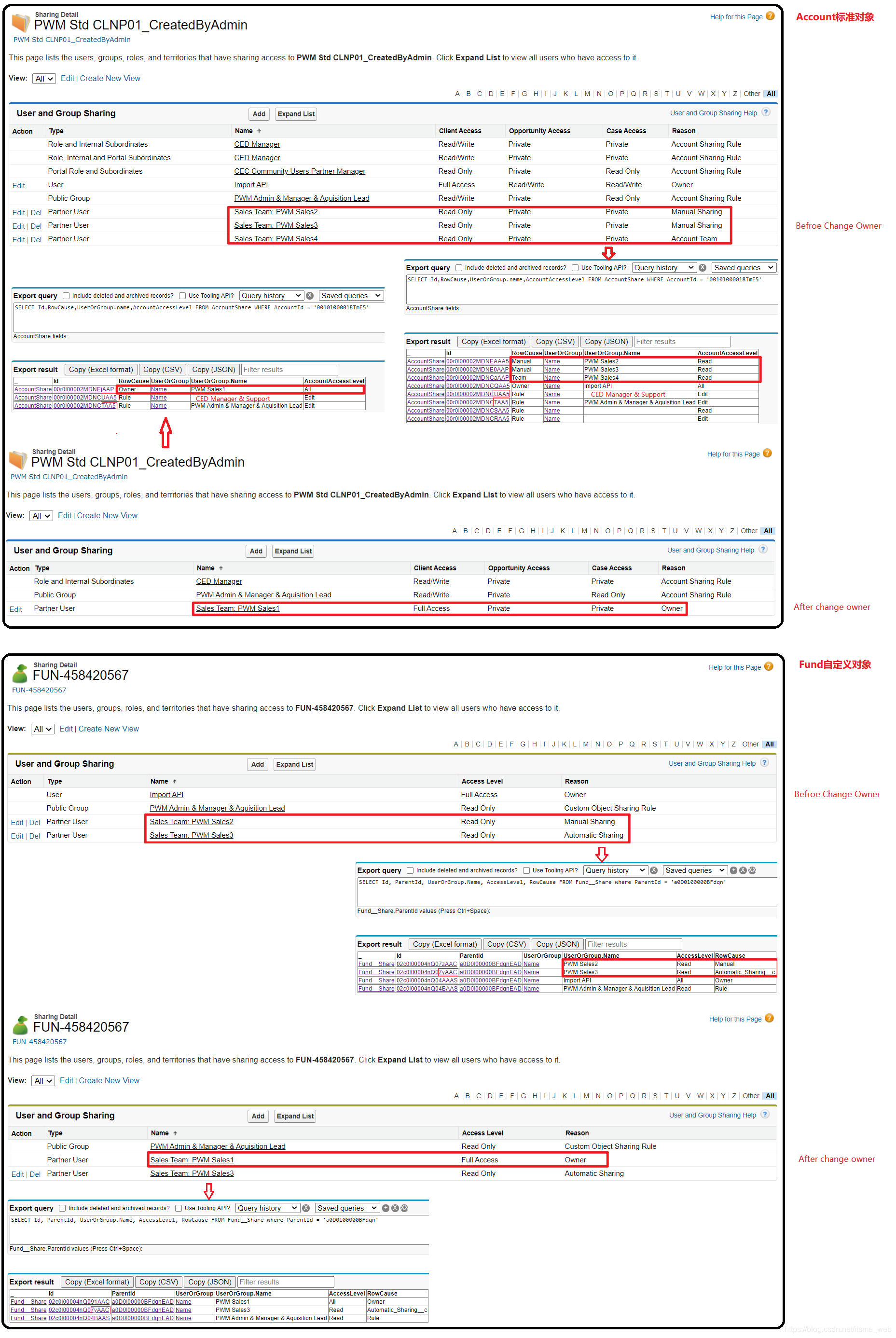The image size is (896, 1338).
Task: Click Create New View on top Account sharing page
Action: [110, 78]
